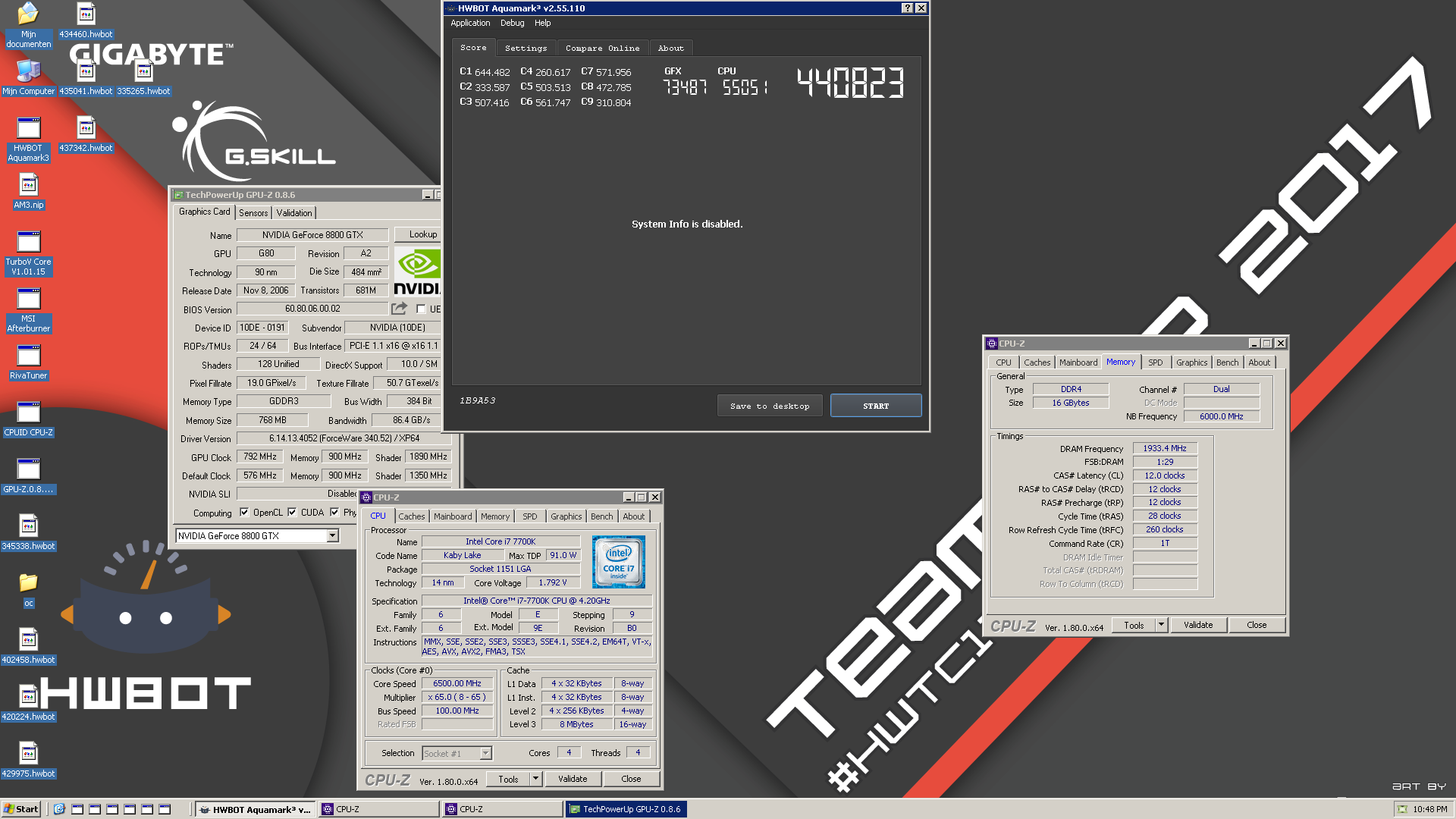Toggle the UEFI checkbox in GPU-Z
Image resolution: width=1456 pixels, height=819 pixels.
(421, 309)
